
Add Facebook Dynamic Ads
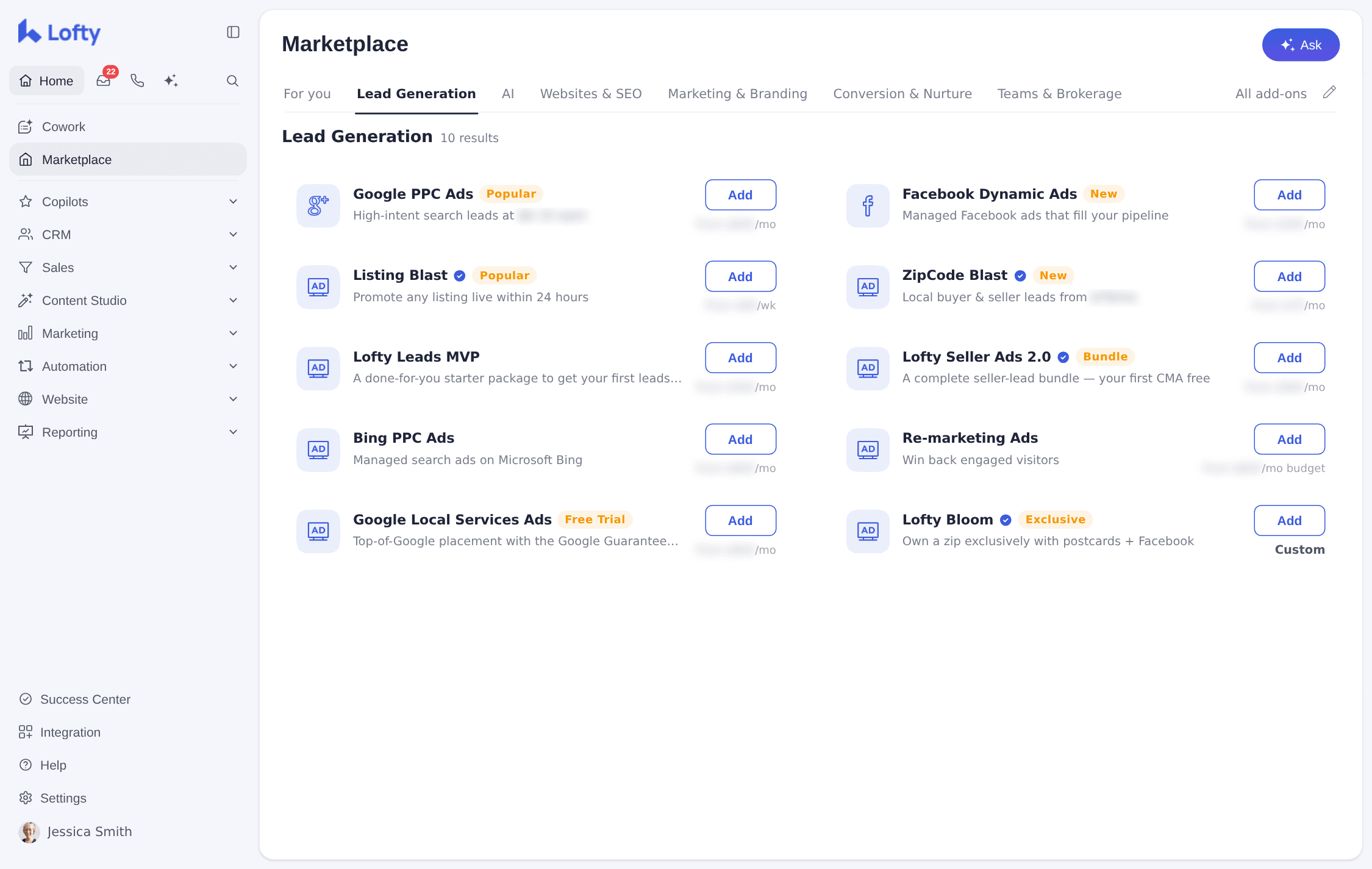point(1289,195)
